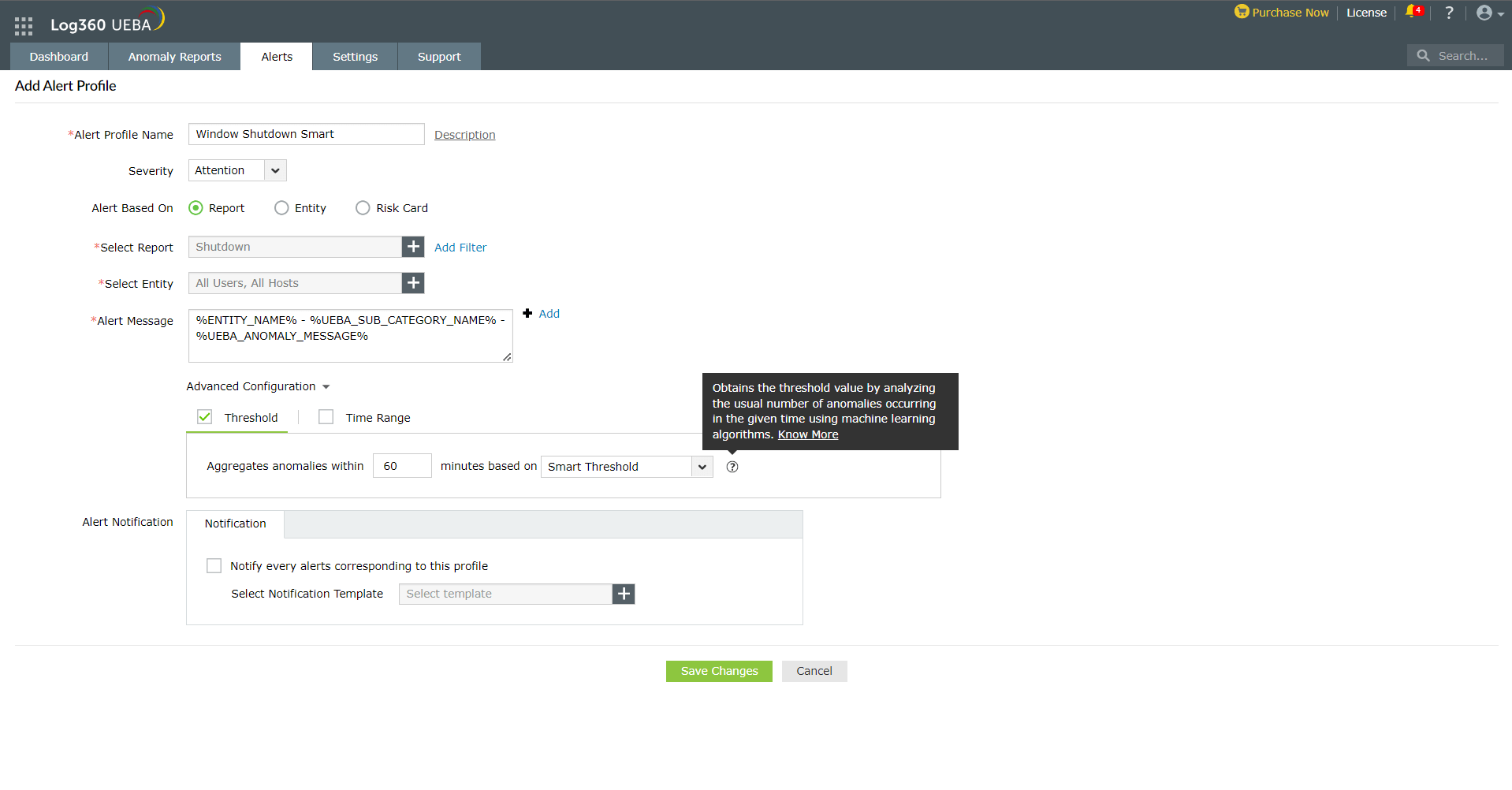
Task: Select the Entity radio button
Action: [x=281, y=207]
